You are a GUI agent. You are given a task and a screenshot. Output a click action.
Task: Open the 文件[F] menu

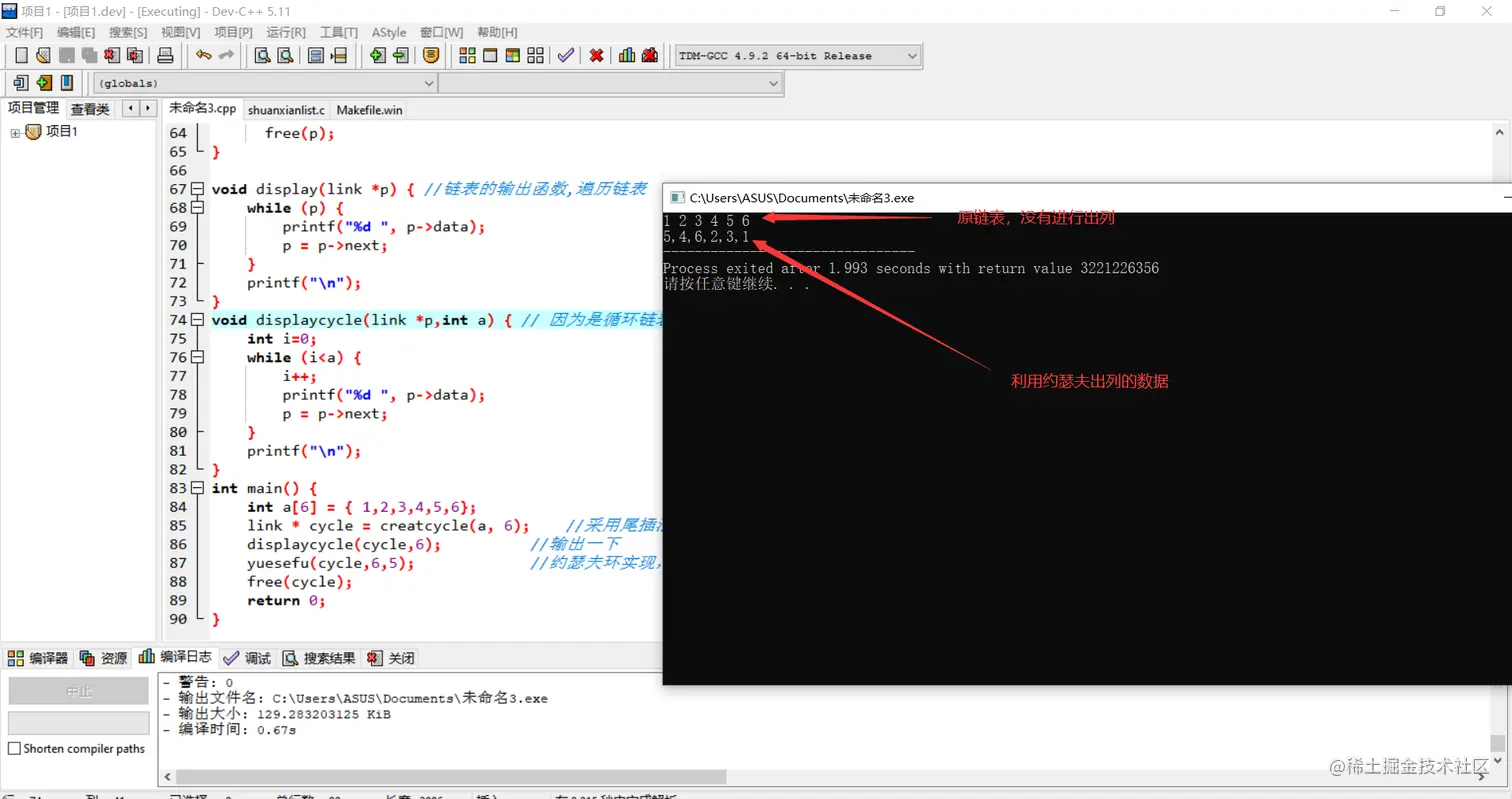click(x=25, y=32)
